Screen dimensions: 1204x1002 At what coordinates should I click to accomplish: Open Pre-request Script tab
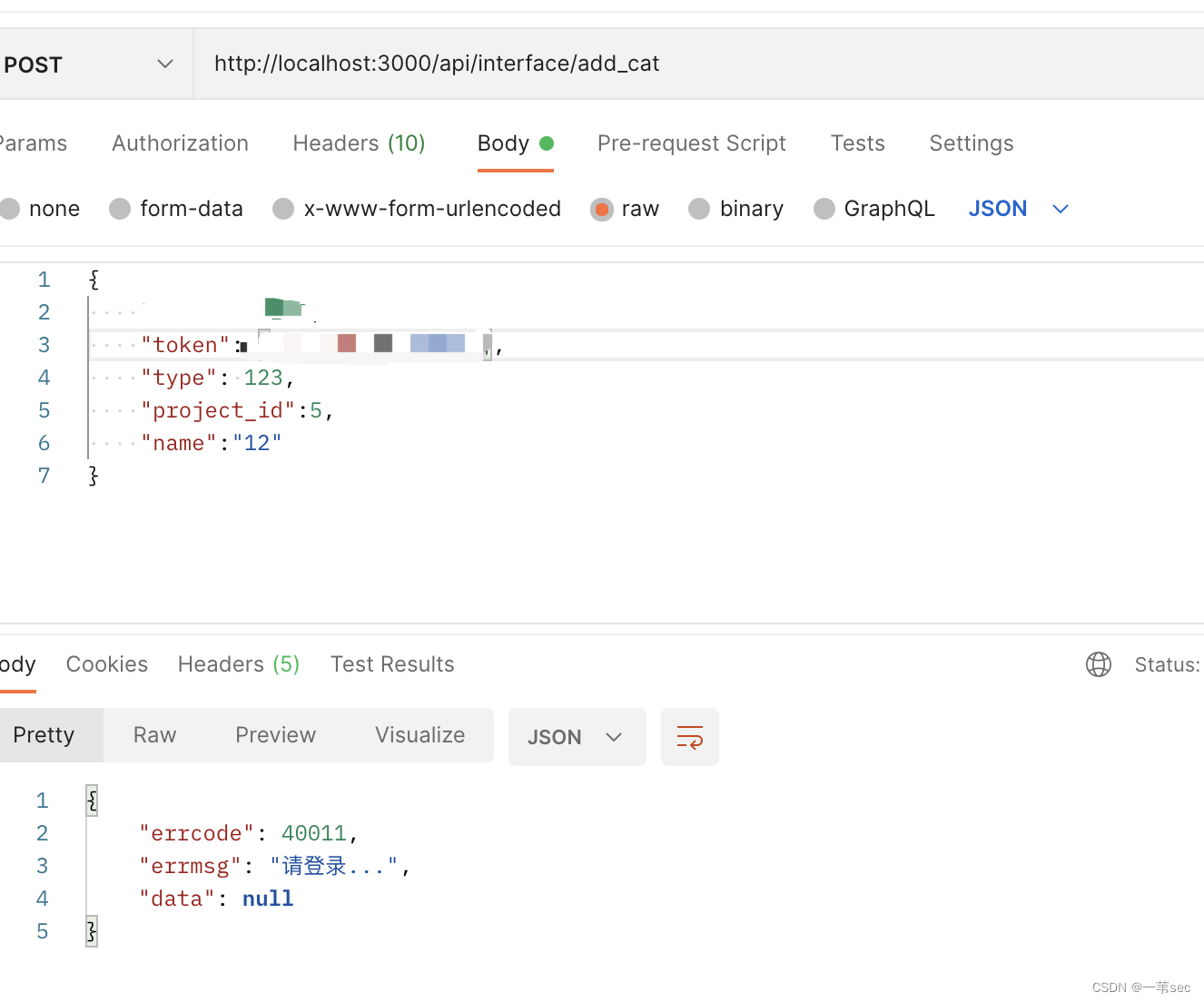pyautogui.click(x=691, y=143)
